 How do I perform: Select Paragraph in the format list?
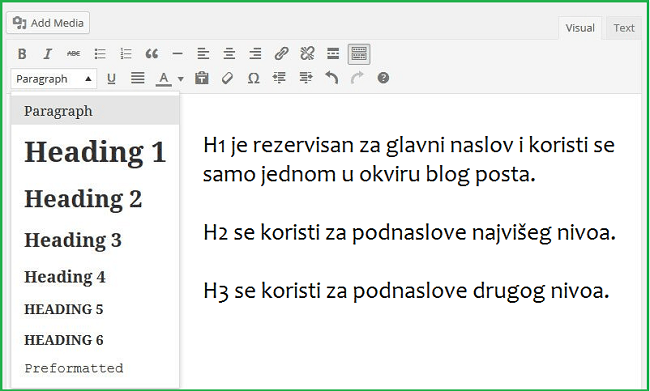coord(95,111)
